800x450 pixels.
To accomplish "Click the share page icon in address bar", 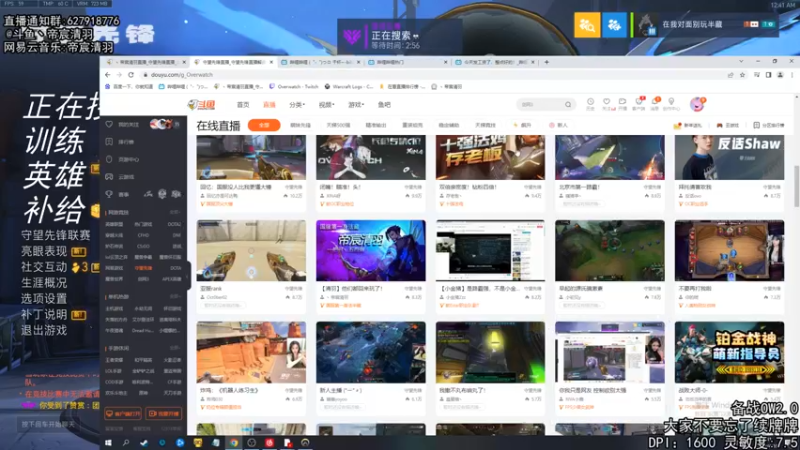I will tap(730, 75).
